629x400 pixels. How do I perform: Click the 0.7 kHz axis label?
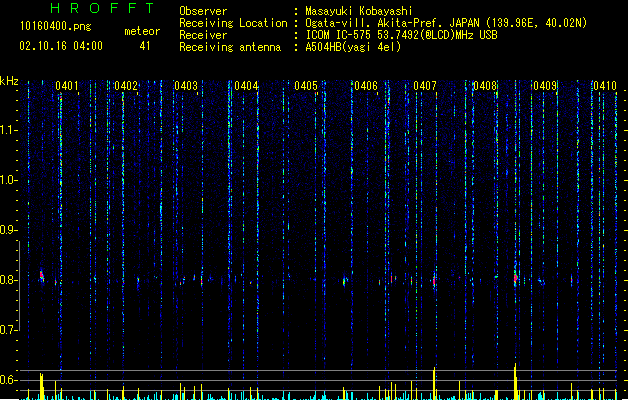click(x=9, y=330)
